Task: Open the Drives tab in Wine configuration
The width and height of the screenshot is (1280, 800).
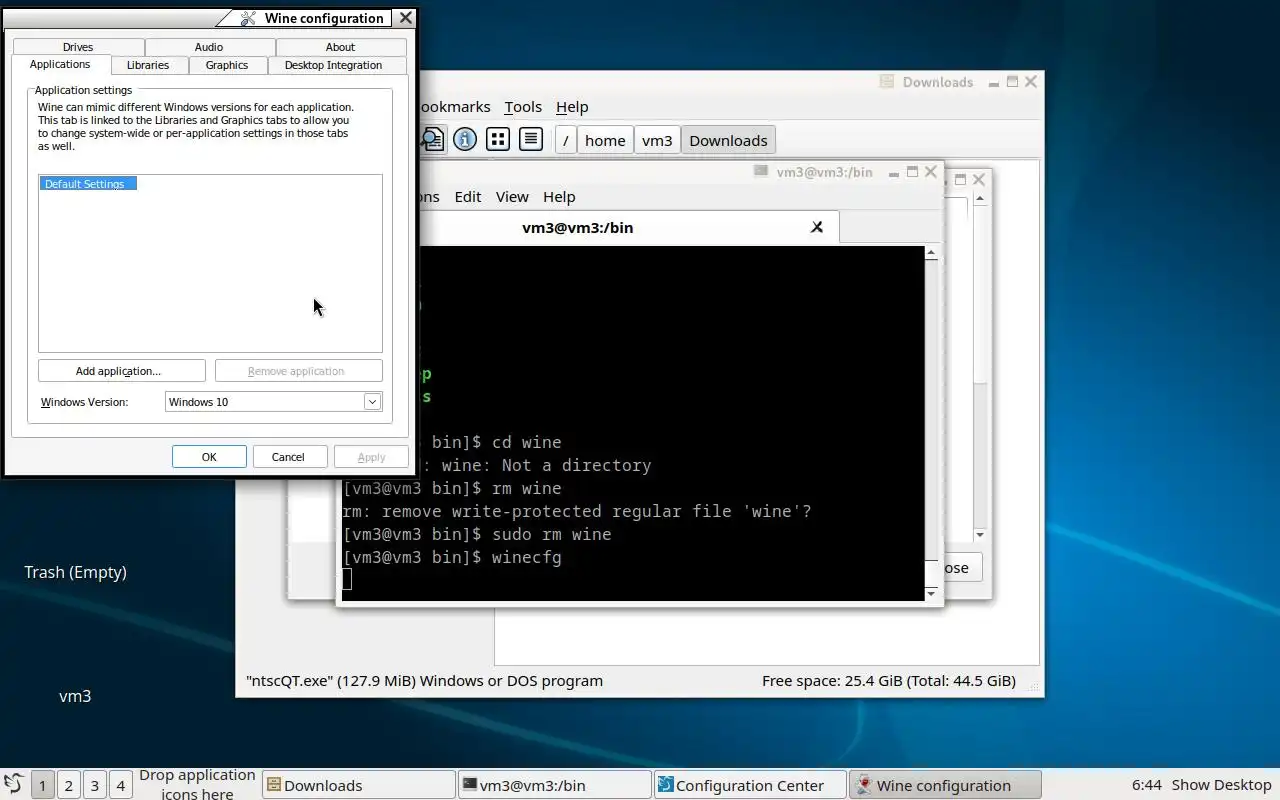Action: (x=78, y=47)
